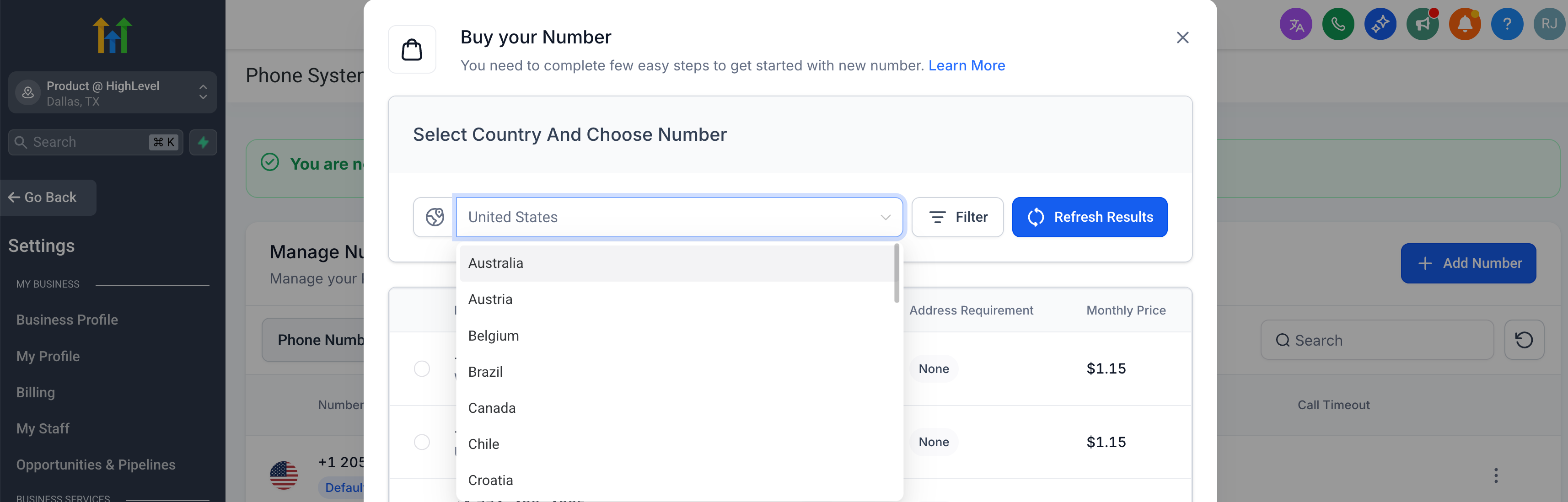Open the megaphone announcements icon
This screenshot has width=1568, height=502.
pyautogui.click(x=1423, y=24)
